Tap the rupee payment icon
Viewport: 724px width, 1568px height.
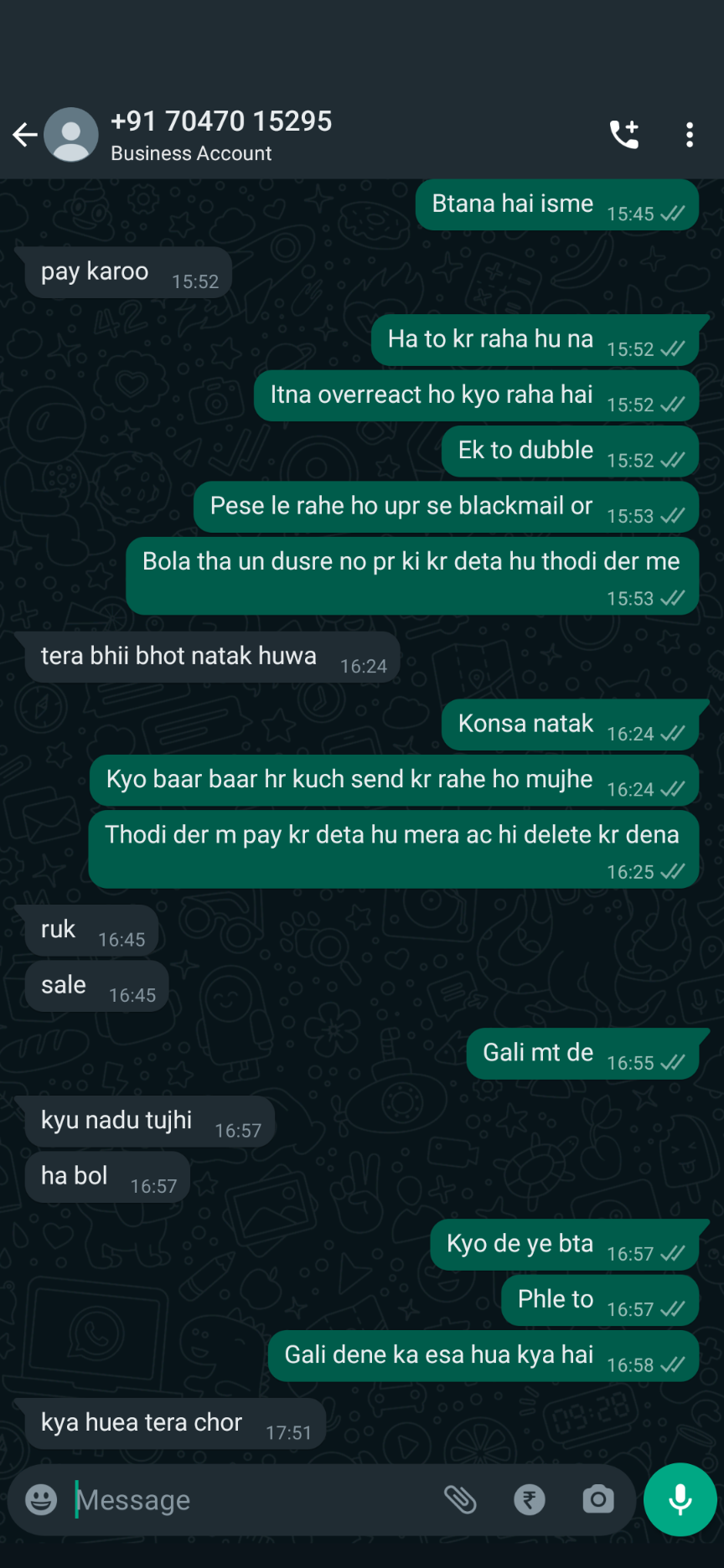click(x=530, y=1499)
